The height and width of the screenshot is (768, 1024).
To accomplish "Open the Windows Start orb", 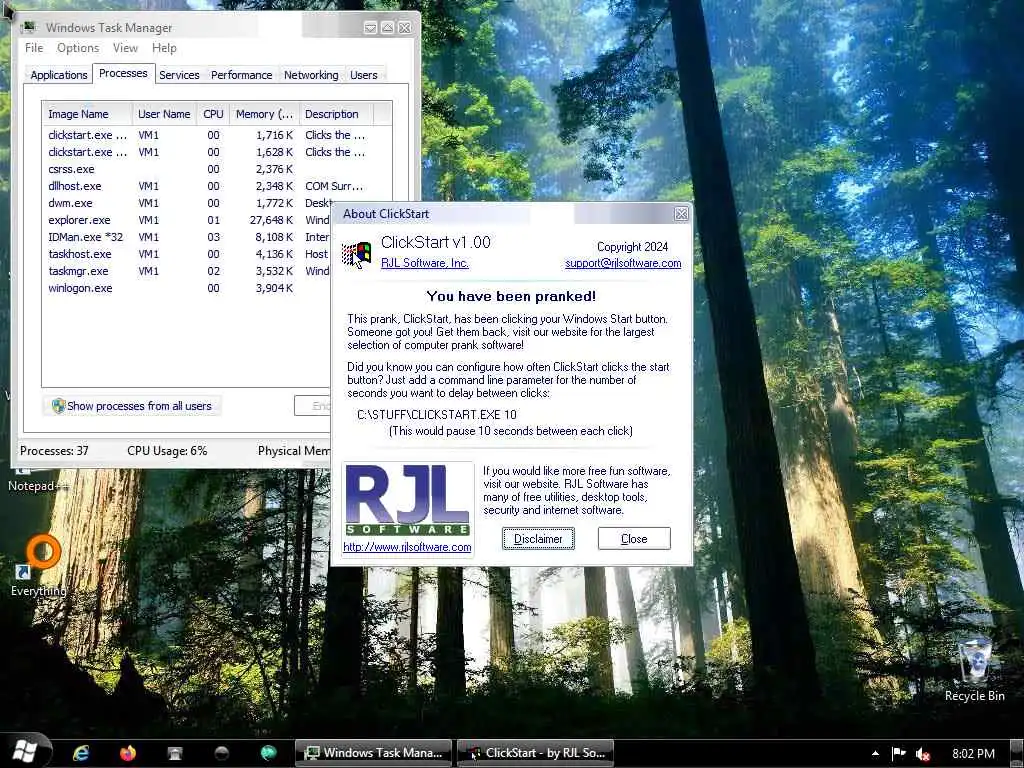I will (25, 751).
